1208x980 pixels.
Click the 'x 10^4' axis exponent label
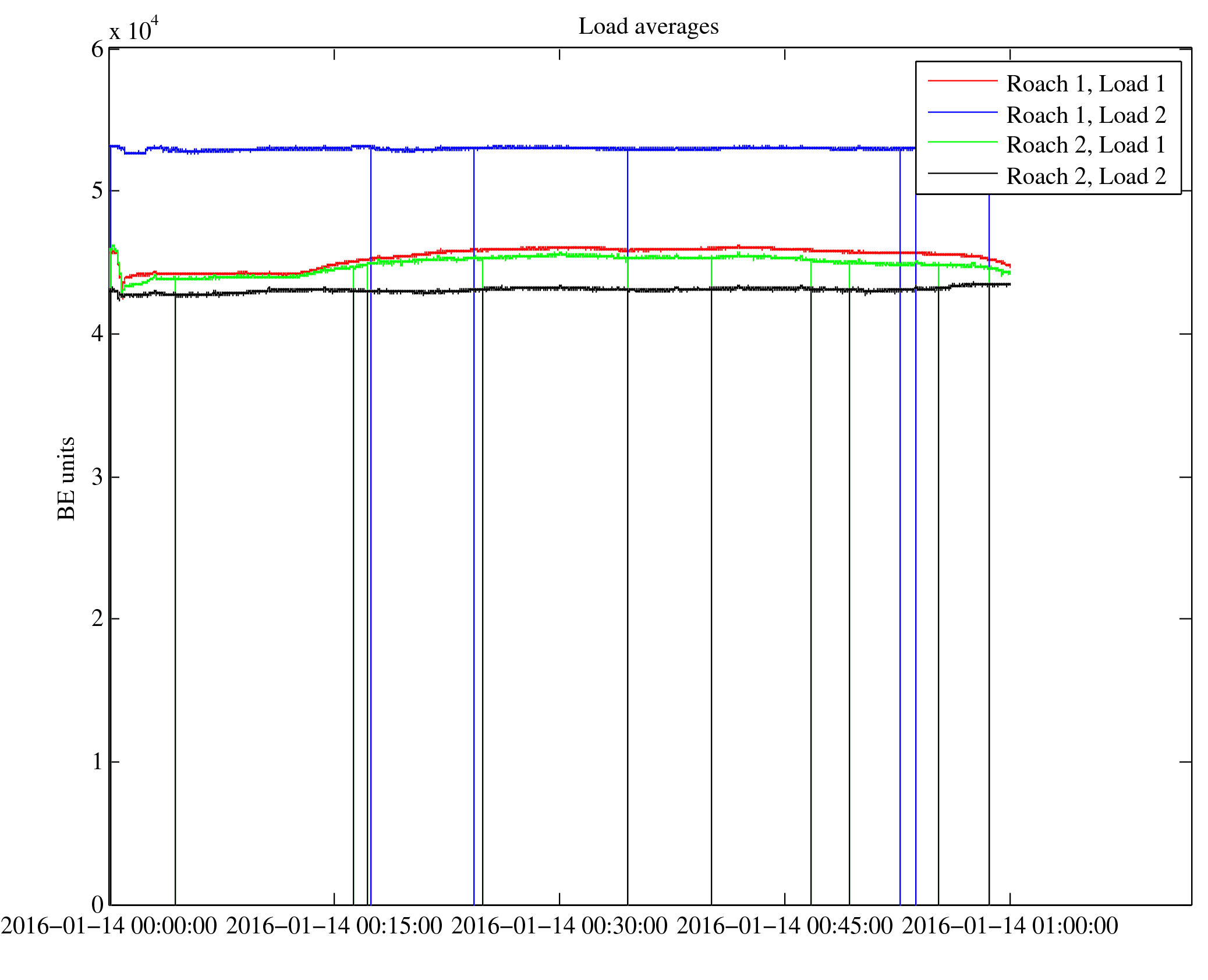click(134, 30)
